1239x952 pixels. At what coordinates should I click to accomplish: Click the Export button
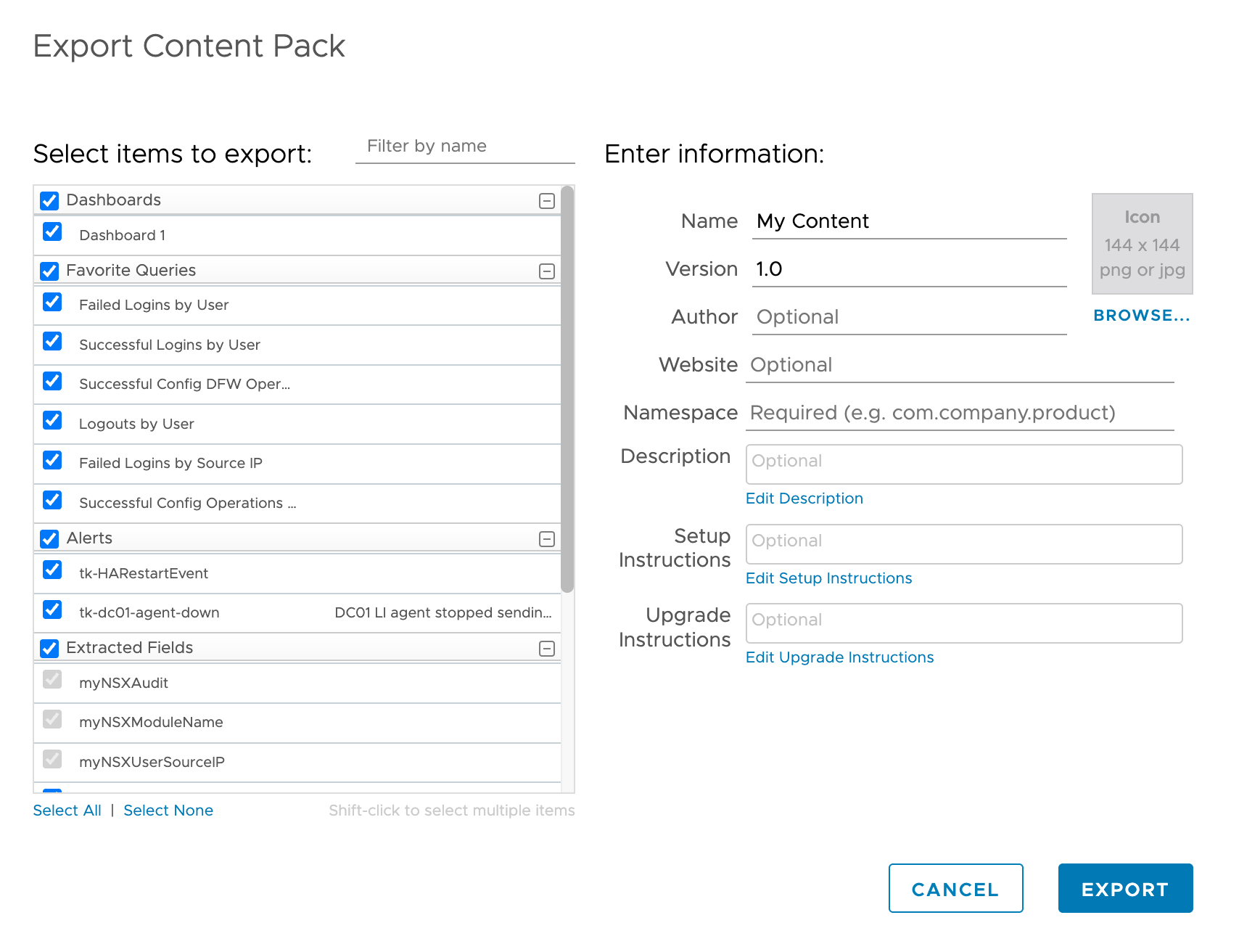tap(1124, 889)
